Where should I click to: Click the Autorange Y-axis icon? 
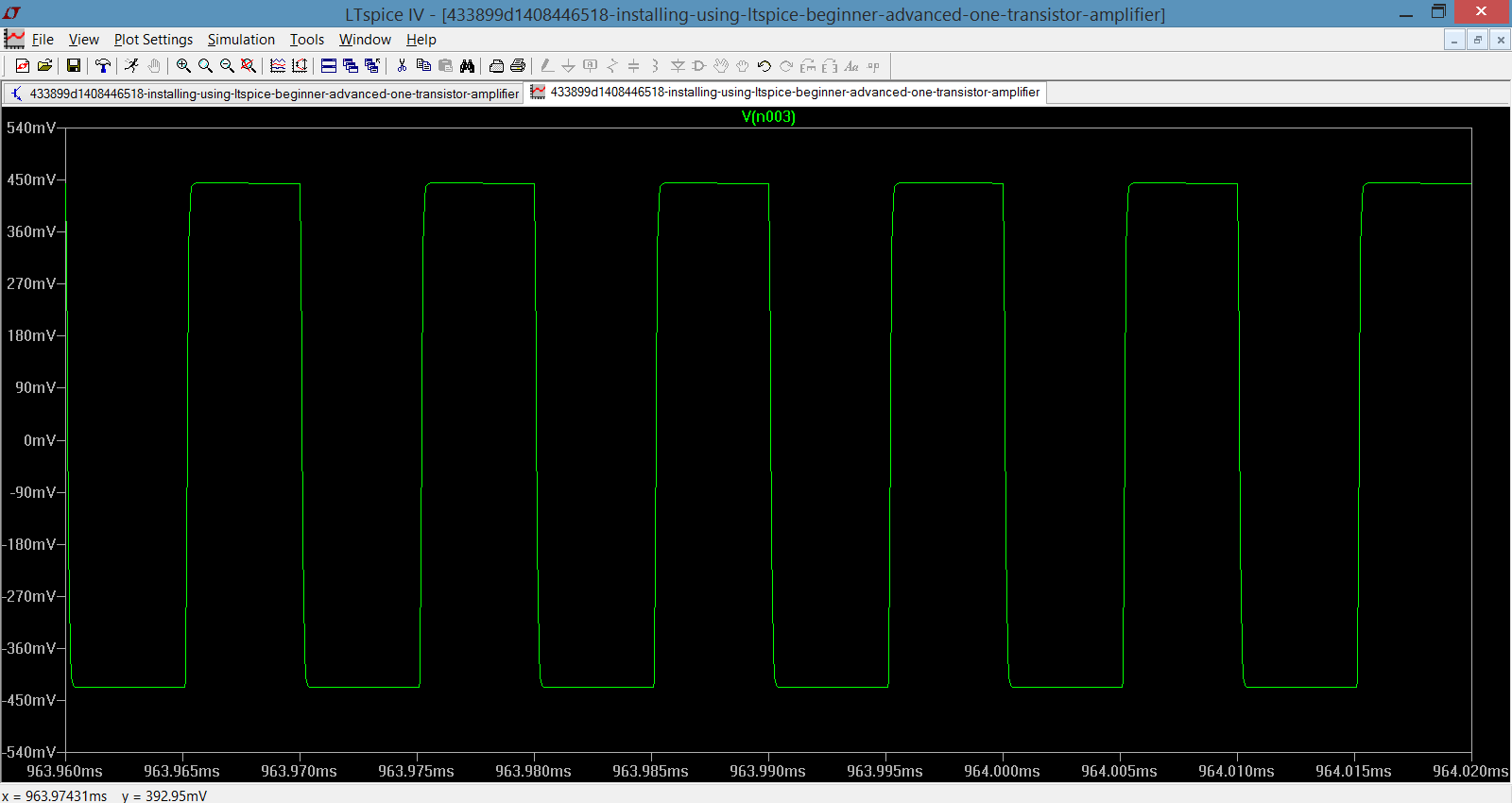tap(300, 65)
